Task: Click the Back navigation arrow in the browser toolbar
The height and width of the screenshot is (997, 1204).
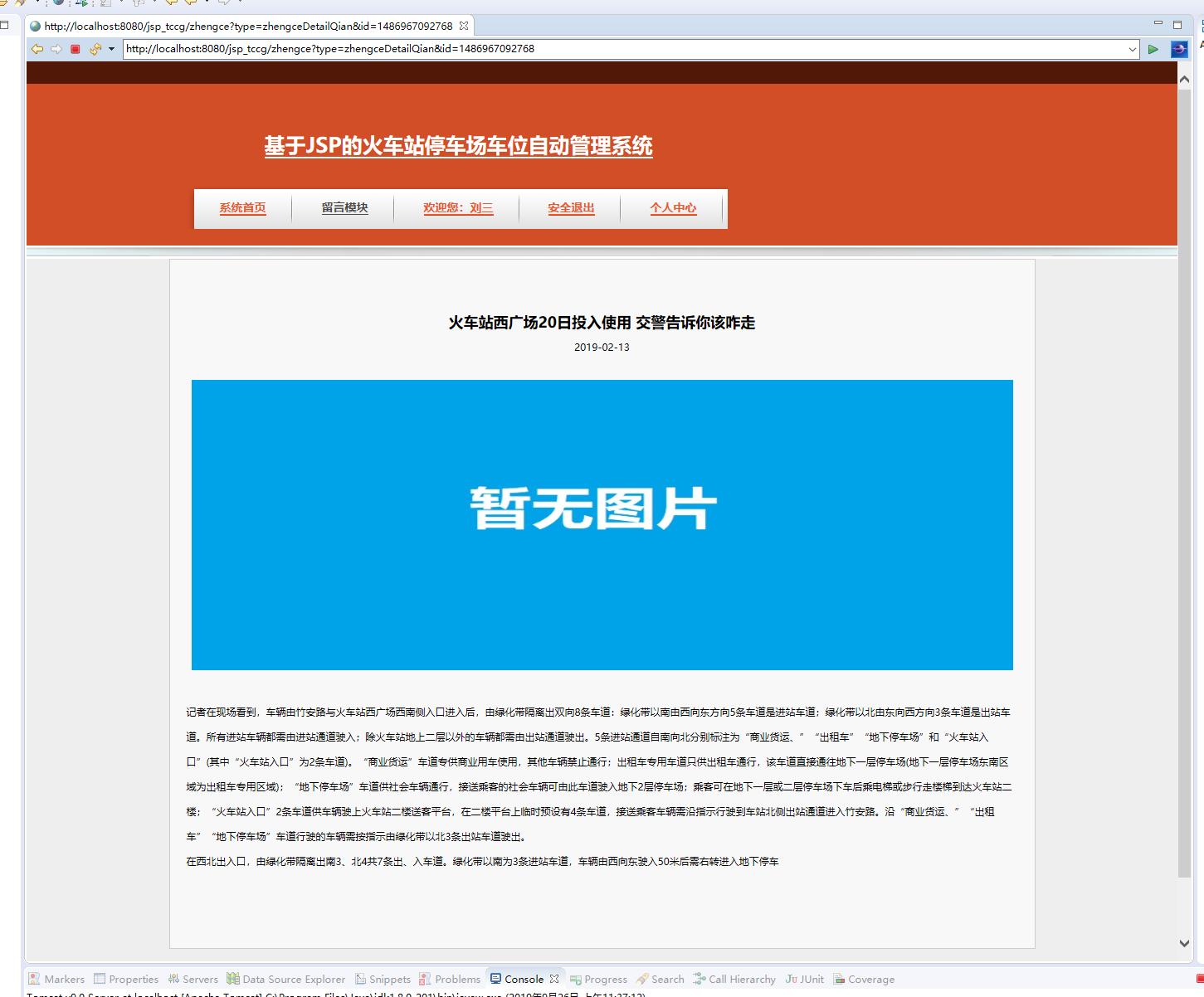Action: (37, 49)
